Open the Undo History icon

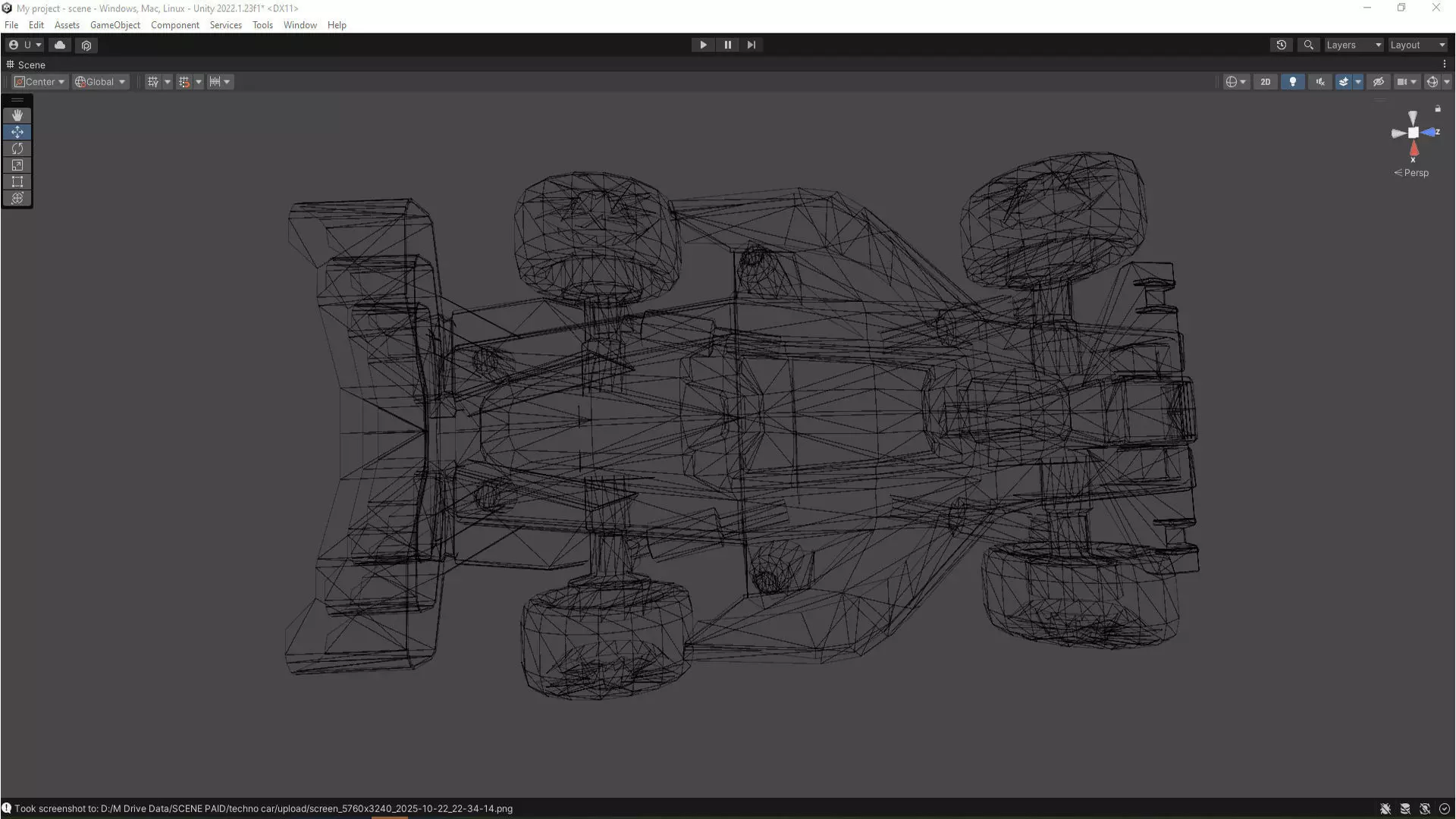click(1281, 45)
